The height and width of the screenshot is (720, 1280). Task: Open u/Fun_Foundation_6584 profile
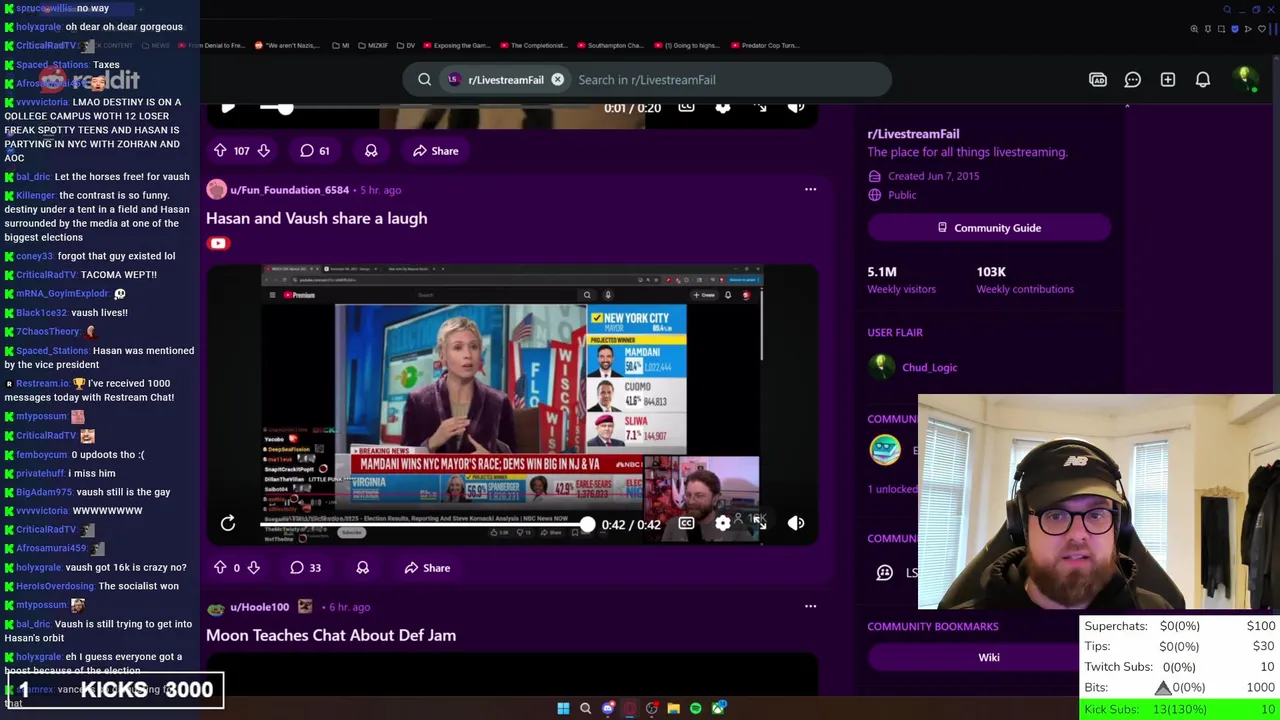[289, 190]
